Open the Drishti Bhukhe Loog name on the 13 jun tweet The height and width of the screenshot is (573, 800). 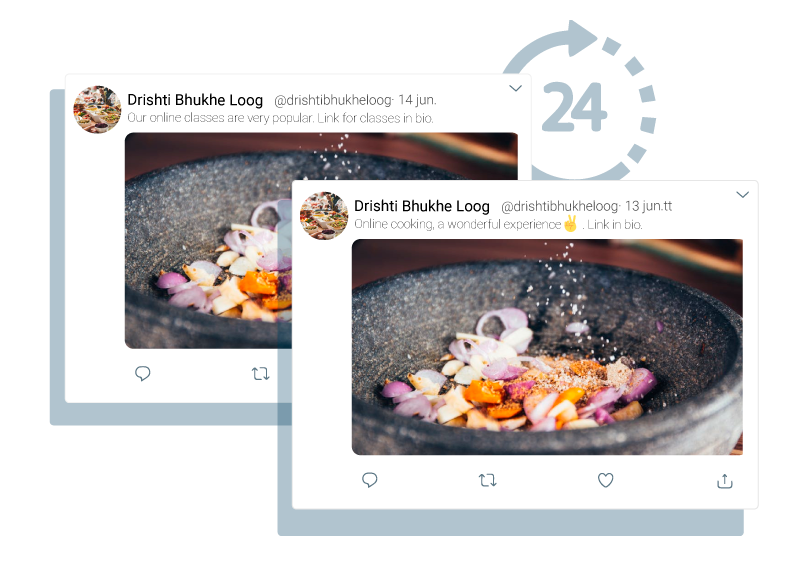(422, 206)
